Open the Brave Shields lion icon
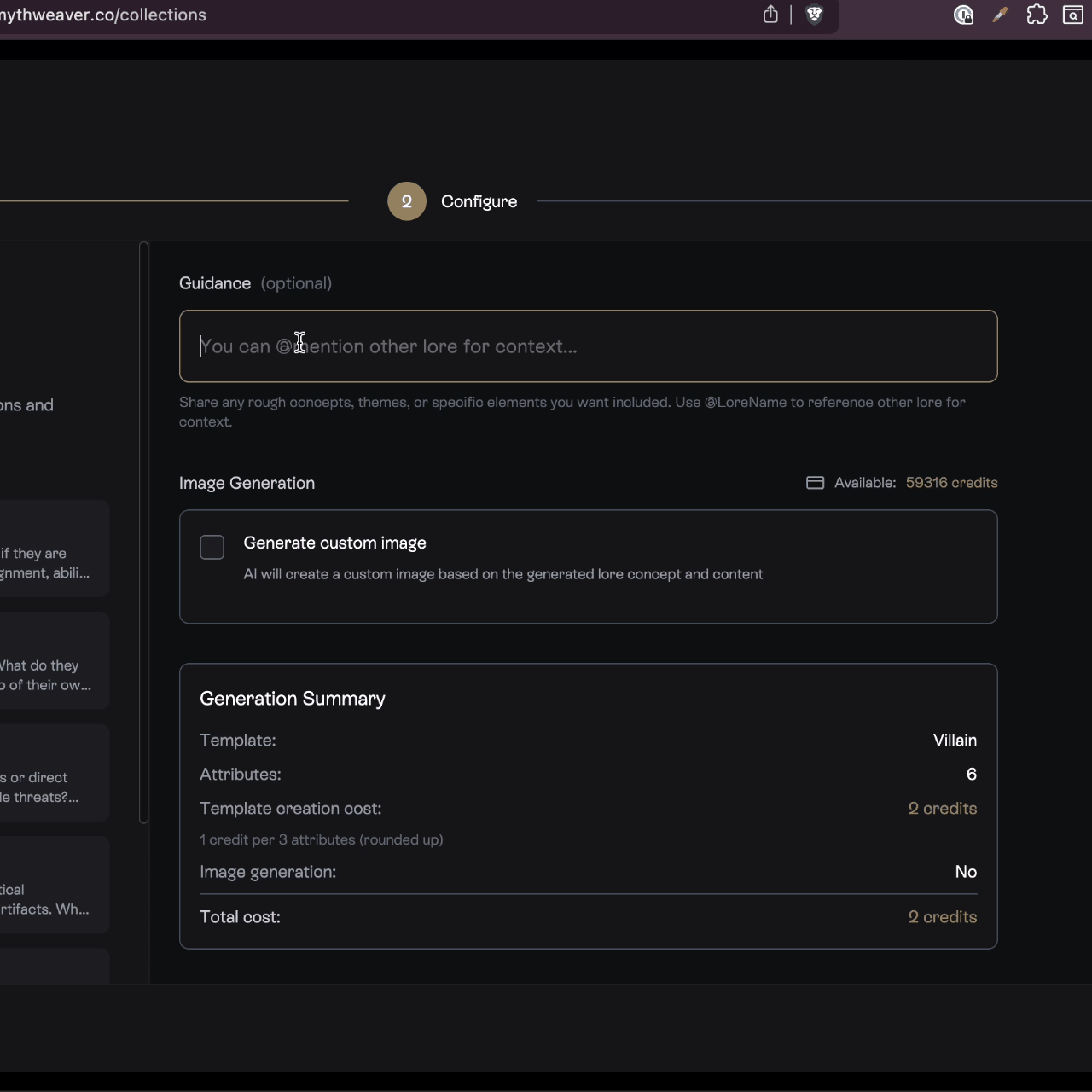The width and height of the screenshot is (1092, 1092). (814, 15)
